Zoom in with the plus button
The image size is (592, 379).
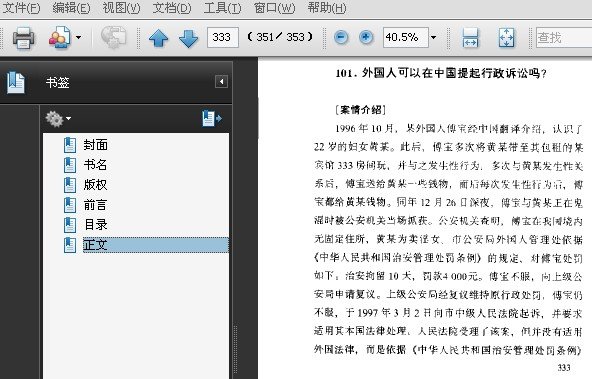point(365,37)
